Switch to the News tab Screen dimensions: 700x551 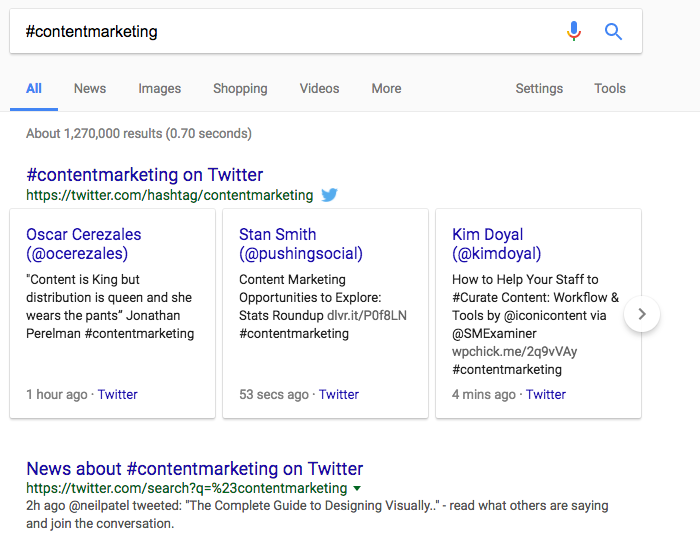90,88
